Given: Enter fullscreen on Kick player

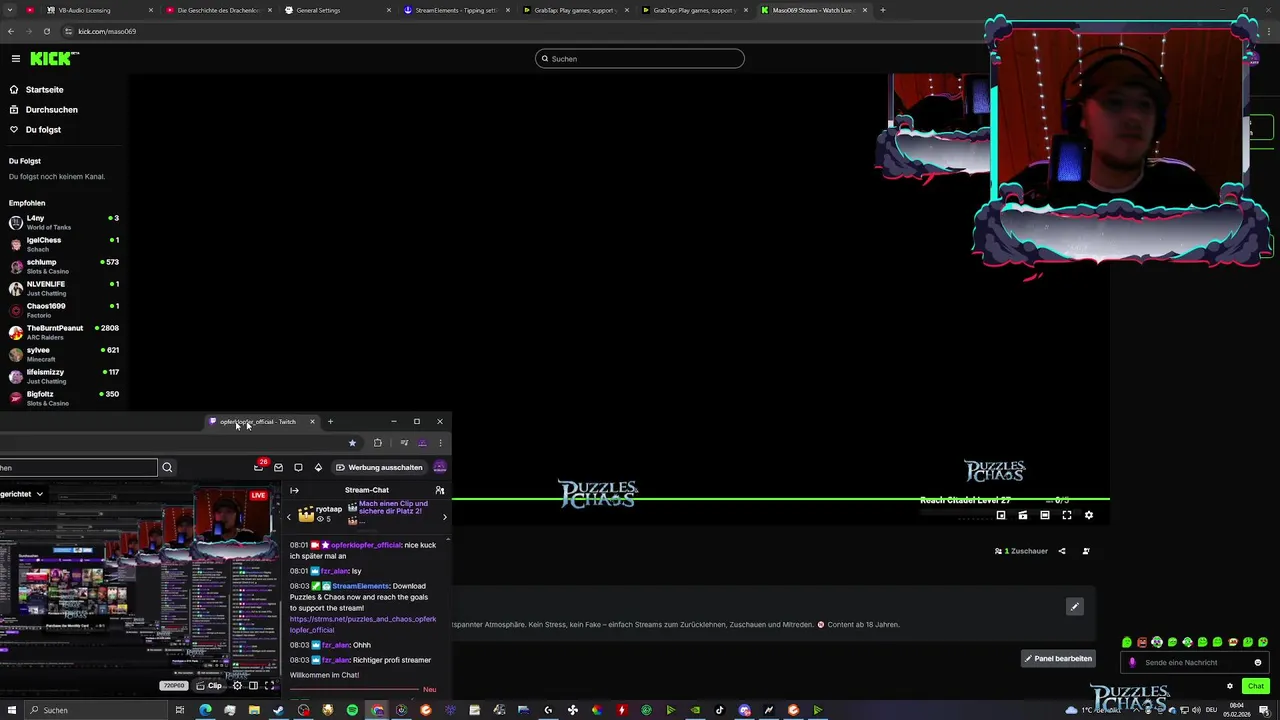Looking at the screenshot, I should 1067,515.
